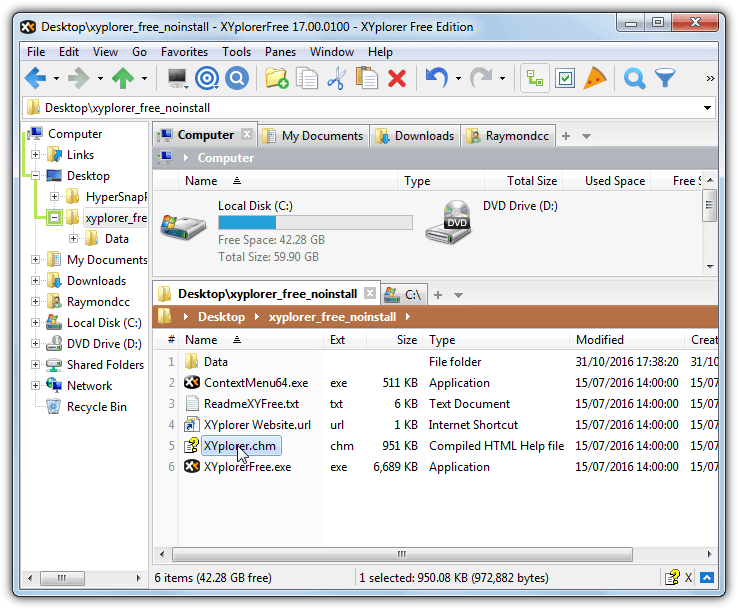Screen dimensions: 738x608
Task: Click the Hotlist target icon
Action: pos(207,78)
